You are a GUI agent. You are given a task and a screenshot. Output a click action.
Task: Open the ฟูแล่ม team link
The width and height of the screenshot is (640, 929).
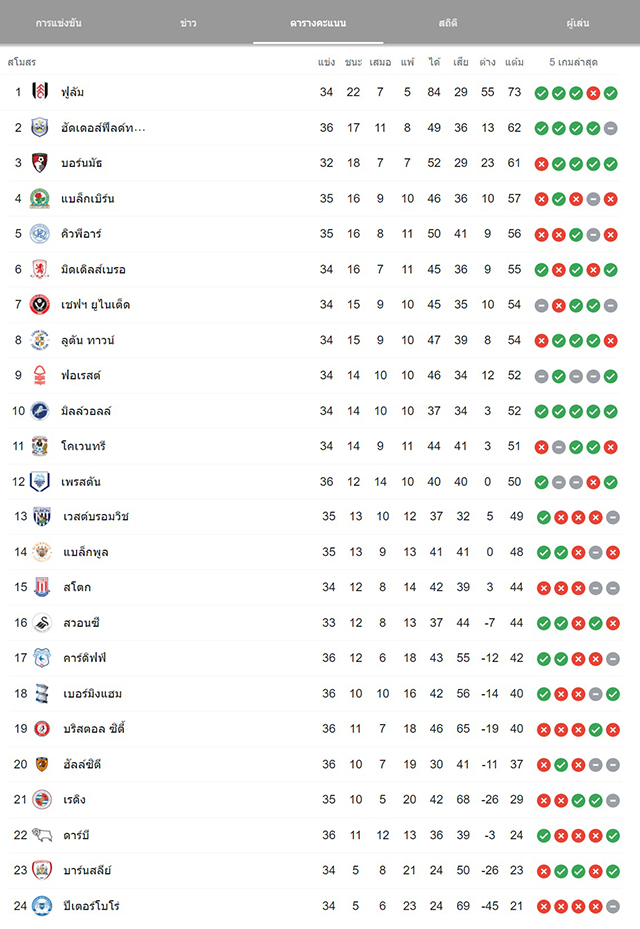tap(73, 92)
